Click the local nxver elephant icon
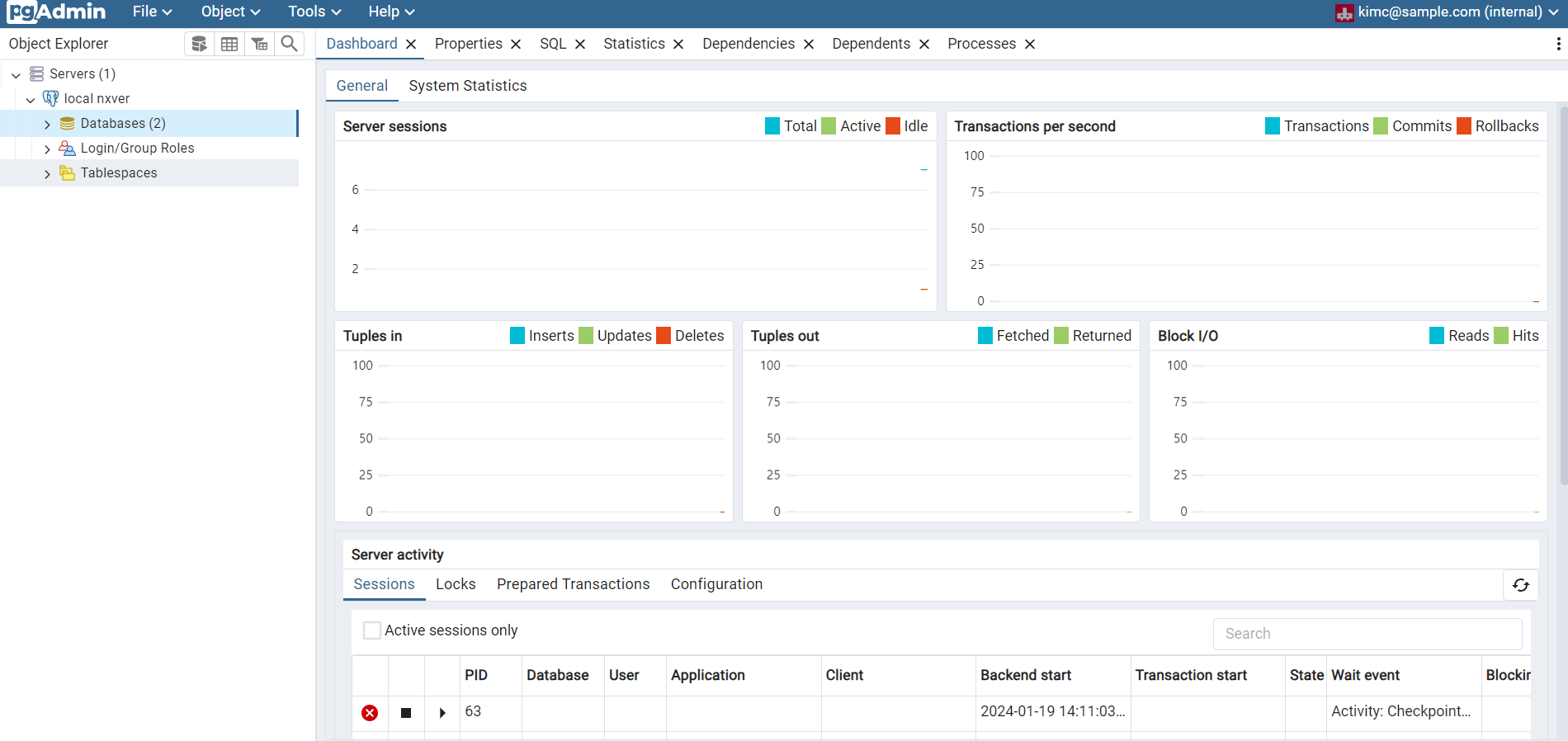 51,98
